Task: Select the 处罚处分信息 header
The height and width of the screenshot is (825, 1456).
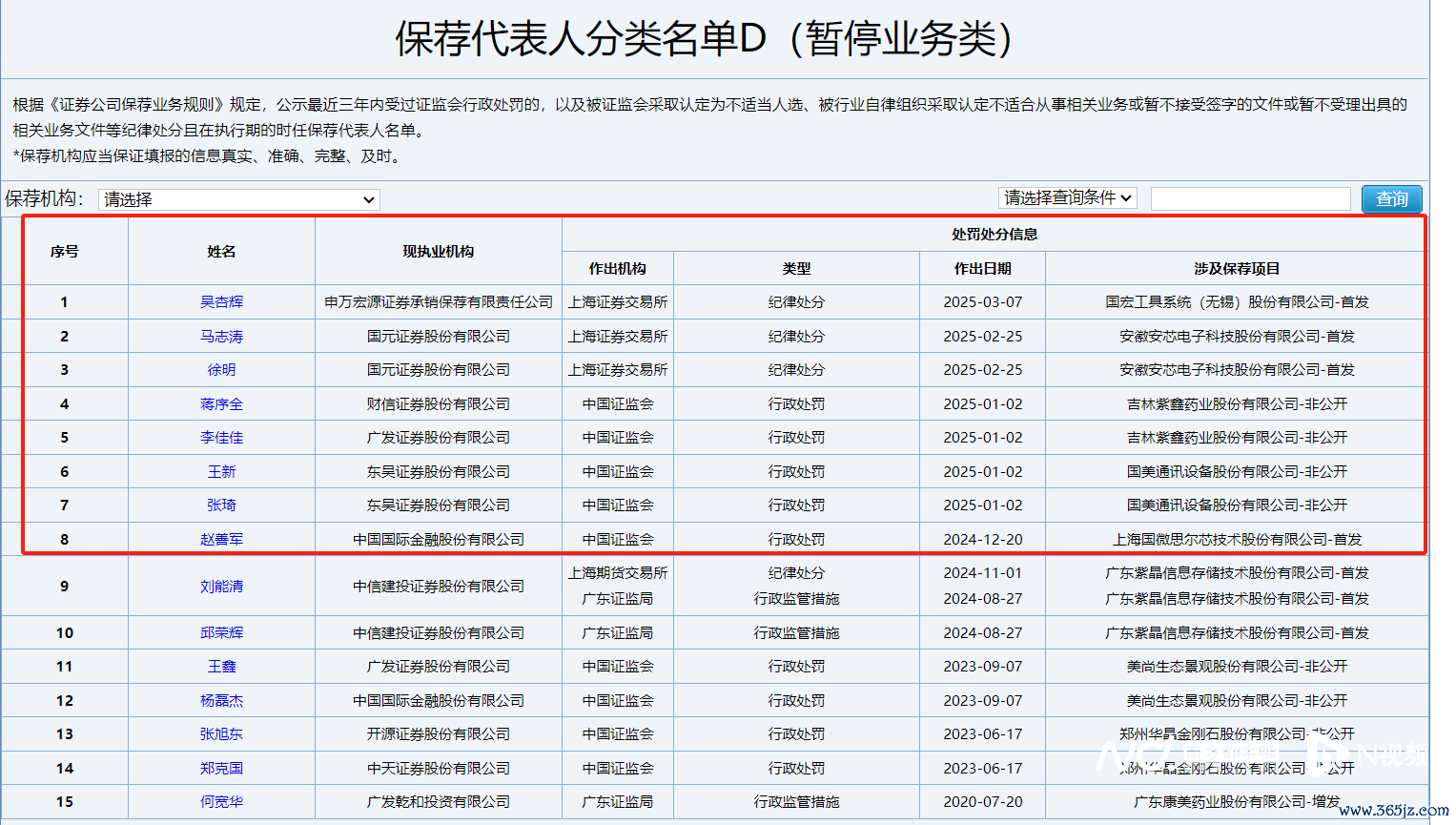Action: point(995,234)
